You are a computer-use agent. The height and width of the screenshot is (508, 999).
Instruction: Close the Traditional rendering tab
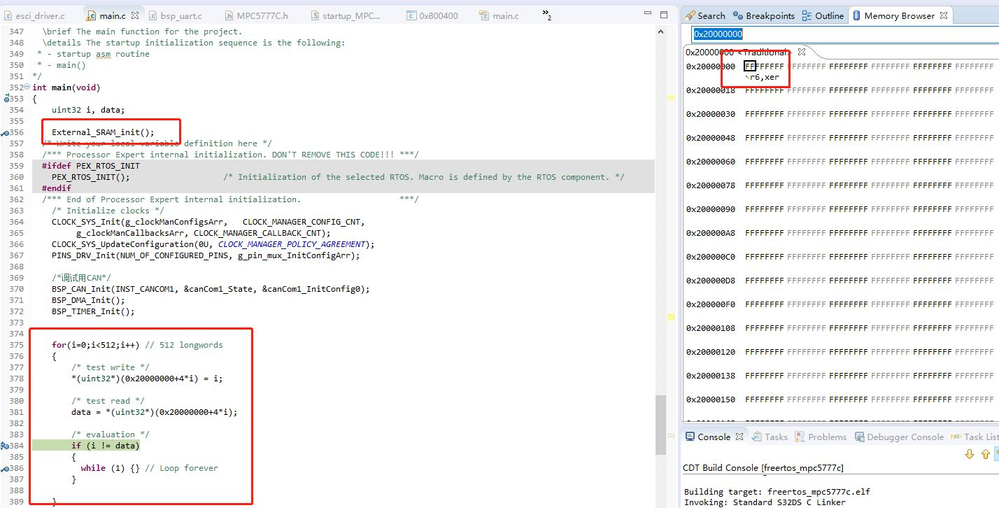coord(802,52)
